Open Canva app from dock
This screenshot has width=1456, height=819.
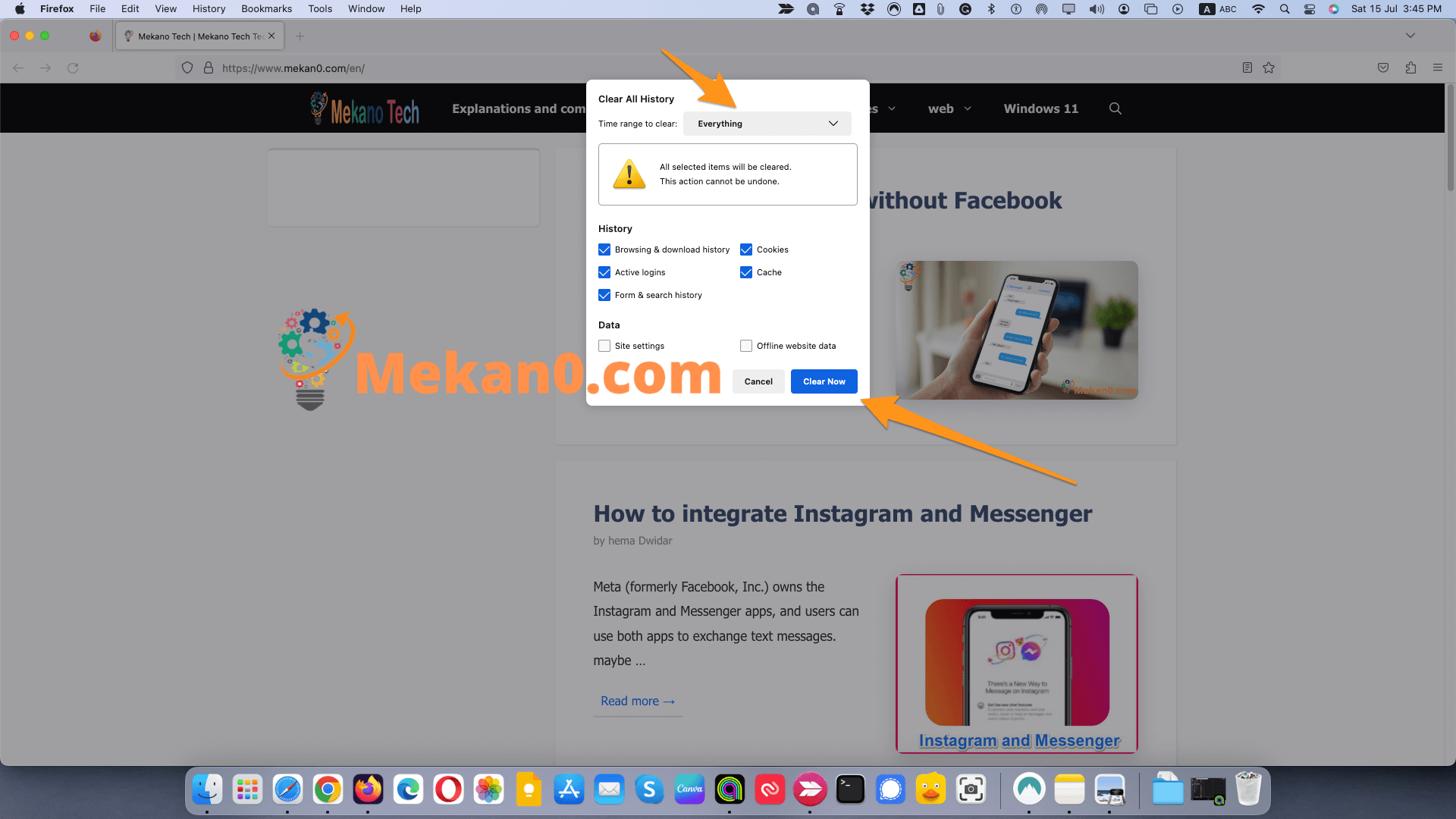tap(690, 790)
